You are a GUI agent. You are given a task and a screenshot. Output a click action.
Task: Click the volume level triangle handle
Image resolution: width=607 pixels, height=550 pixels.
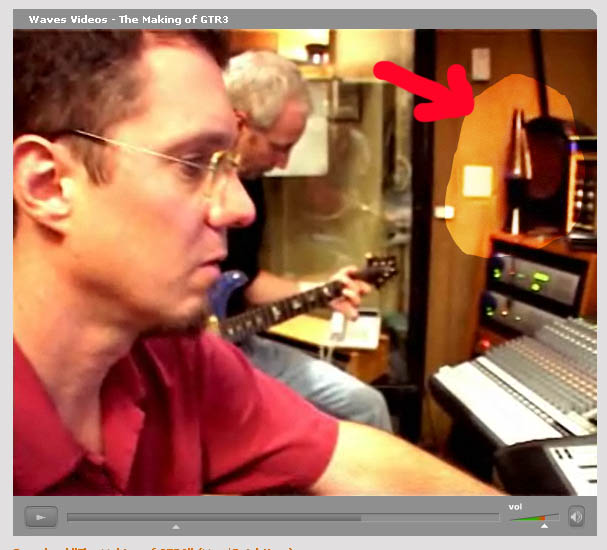click(x=544, y=526)
